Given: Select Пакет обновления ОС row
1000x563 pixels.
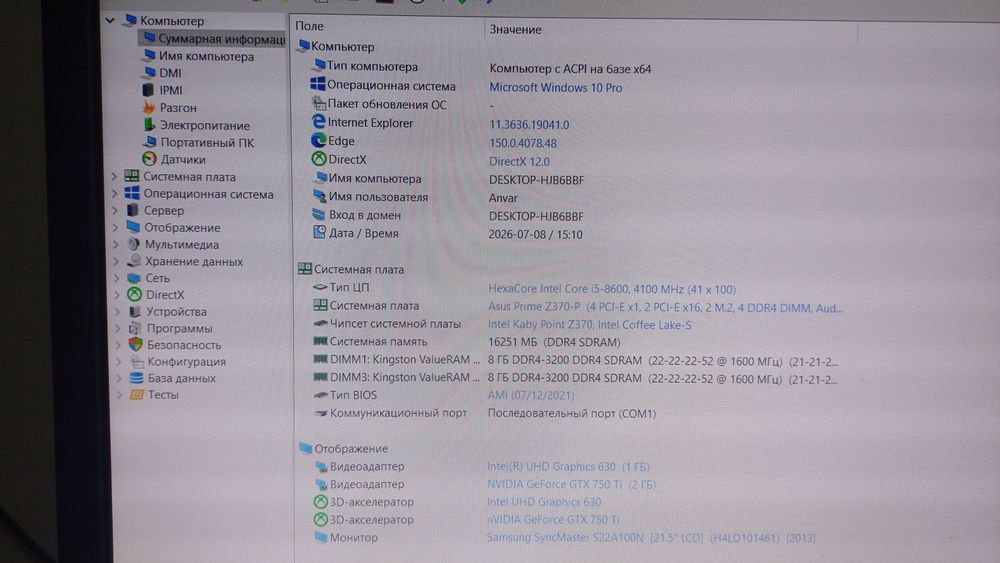Looking at the screenshot, I should 402,105.
